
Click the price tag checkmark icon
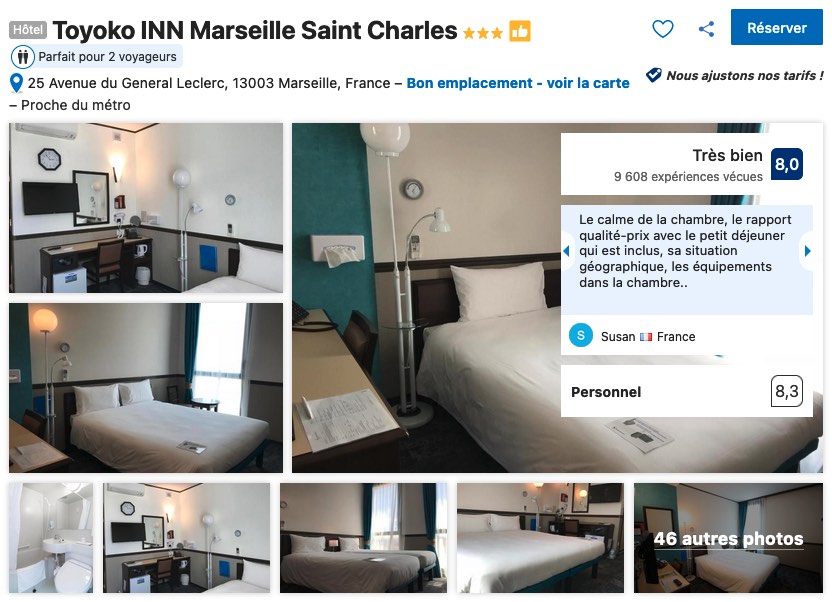[x=654, y=75]
